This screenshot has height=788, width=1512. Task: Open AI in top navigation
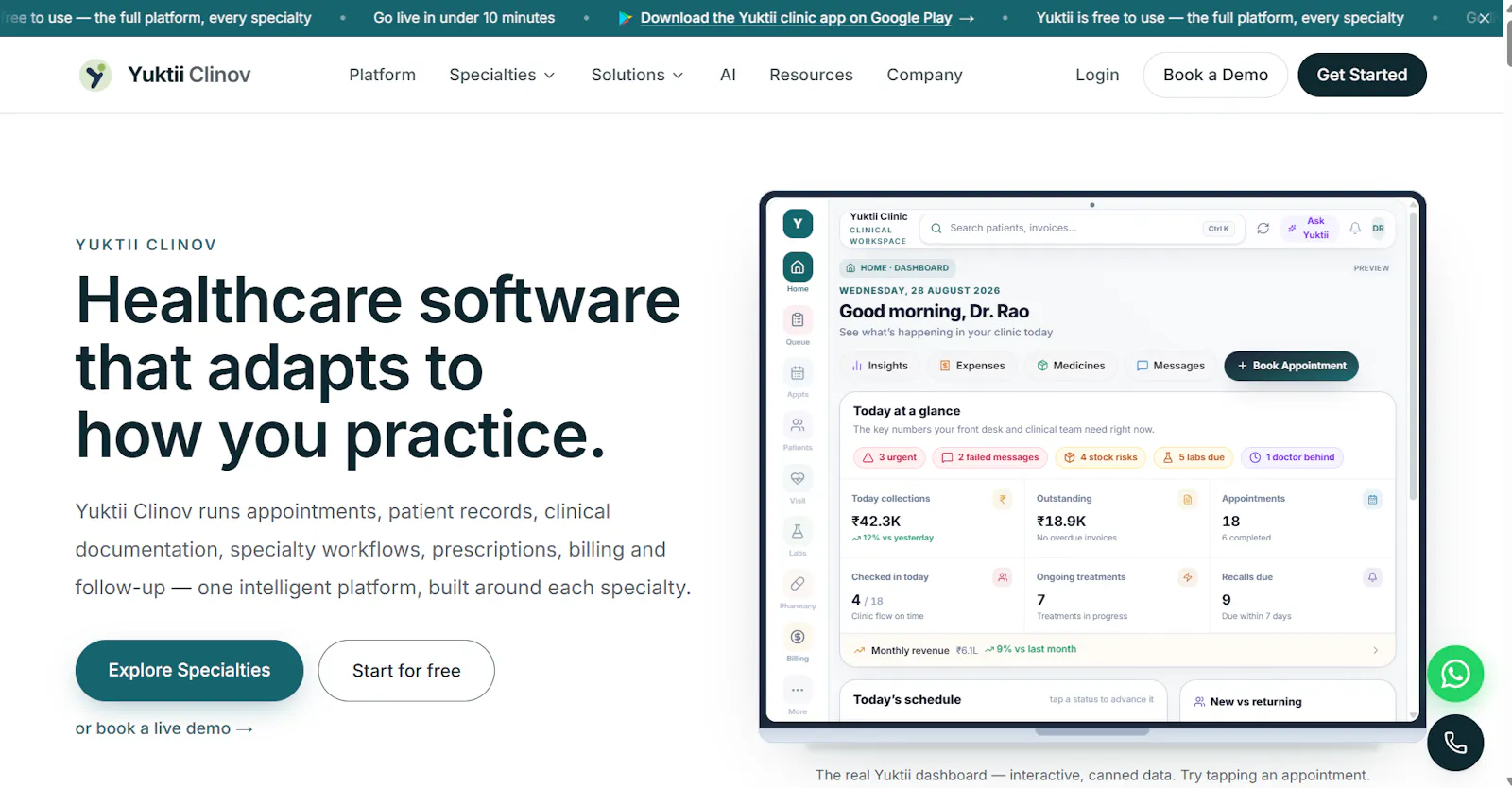coord(728,75)
